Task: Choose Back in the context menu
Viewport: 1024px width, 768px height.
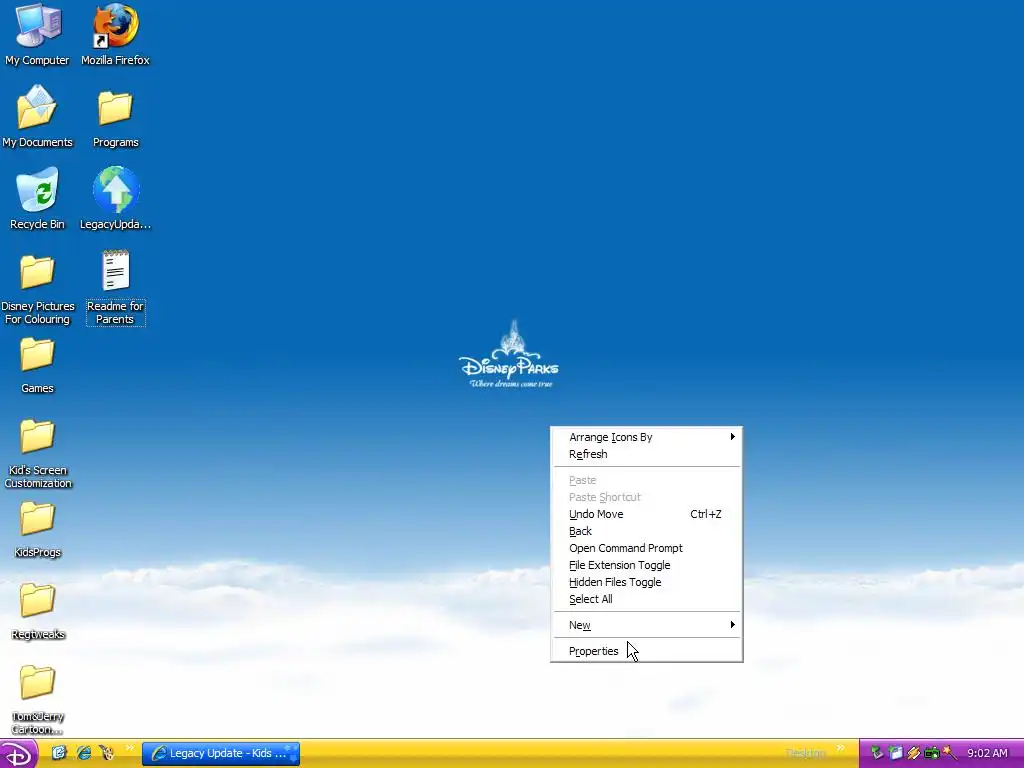Action: click(647, 531)
